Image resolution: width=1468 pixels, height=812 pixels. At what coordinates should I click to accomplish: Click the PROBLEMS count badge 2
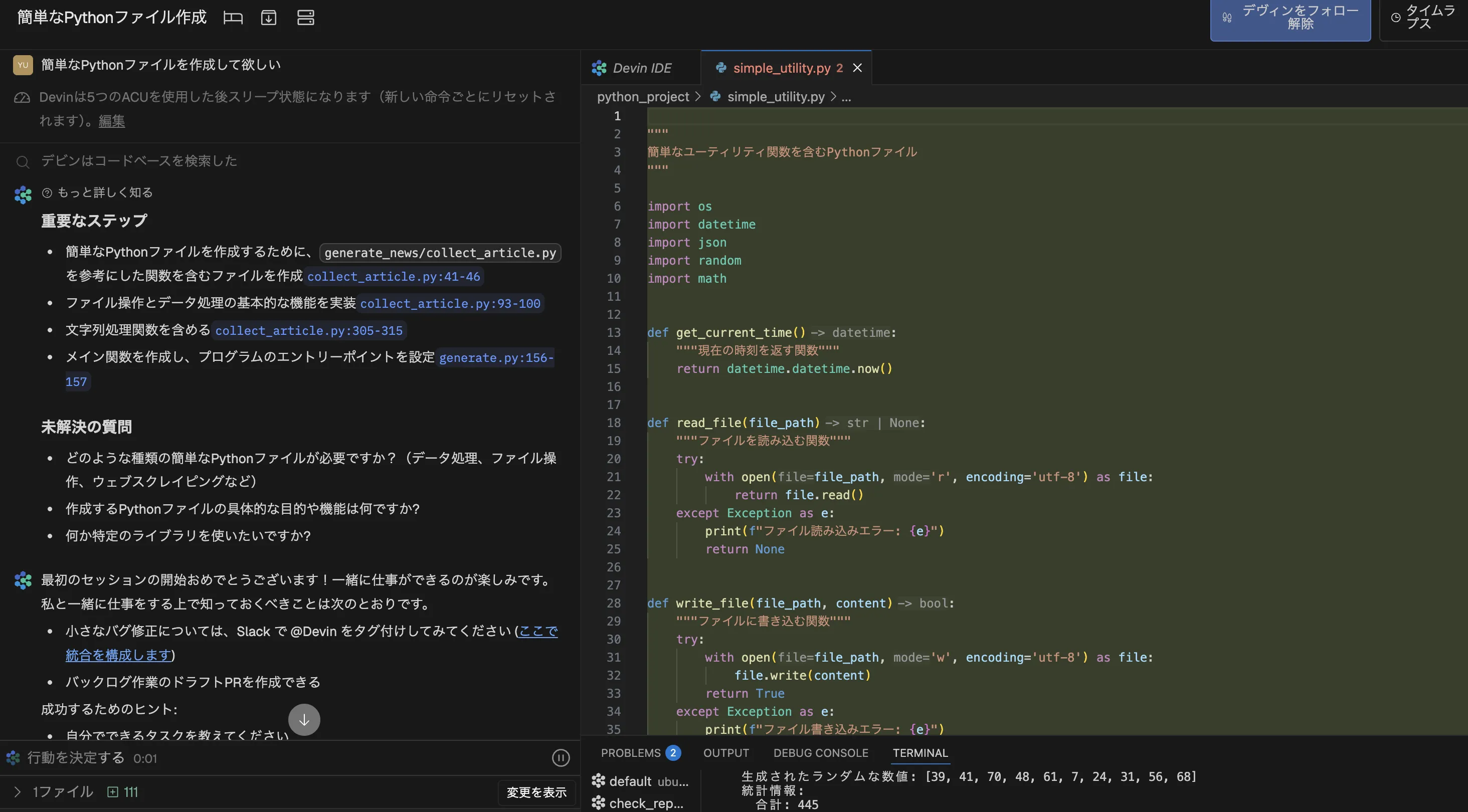click(673, 753)
